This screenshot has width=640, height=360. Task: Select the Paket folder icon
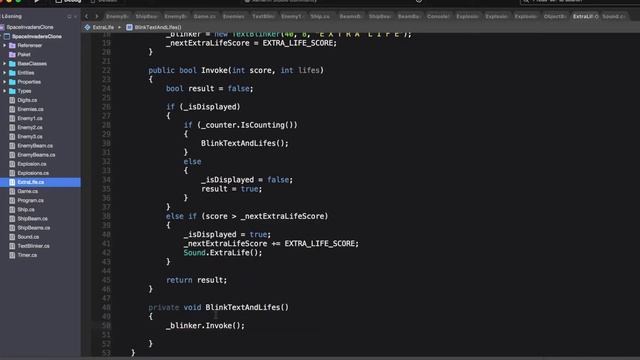click(12, 54)
